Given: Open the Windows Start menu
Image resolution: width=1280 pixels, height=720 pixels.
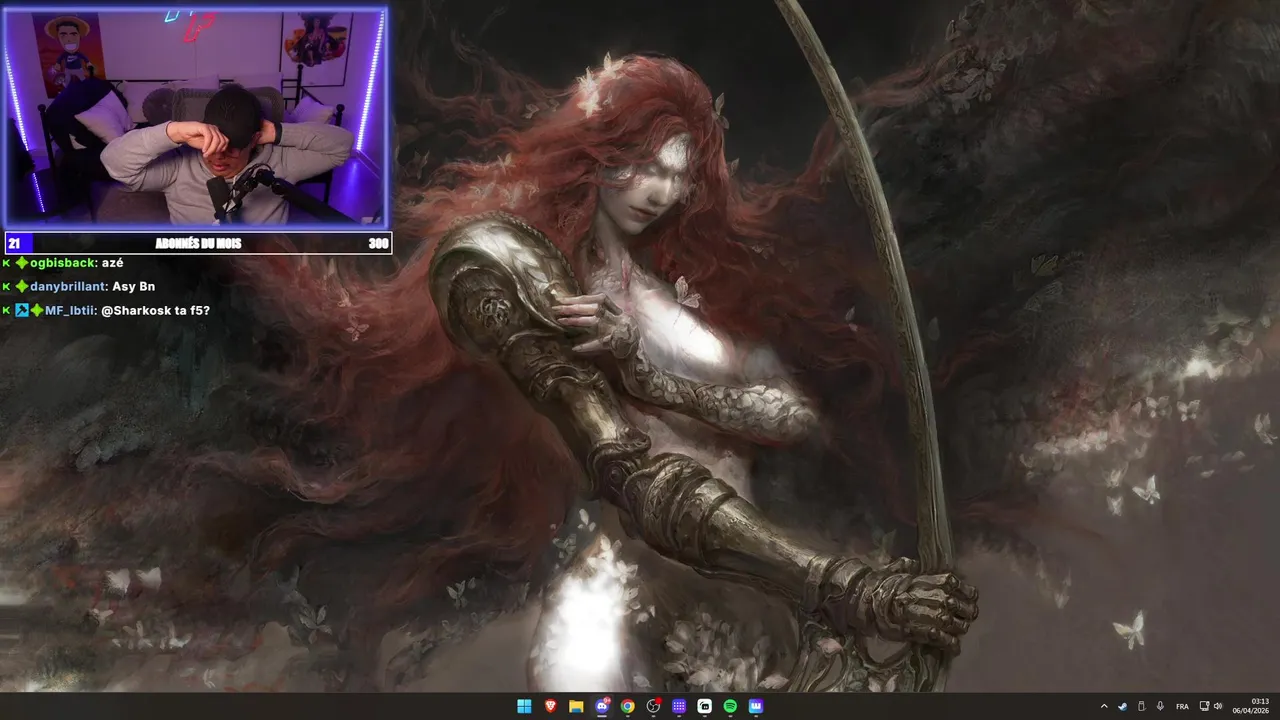Looking at the screenshot, I should pos(524,706).
